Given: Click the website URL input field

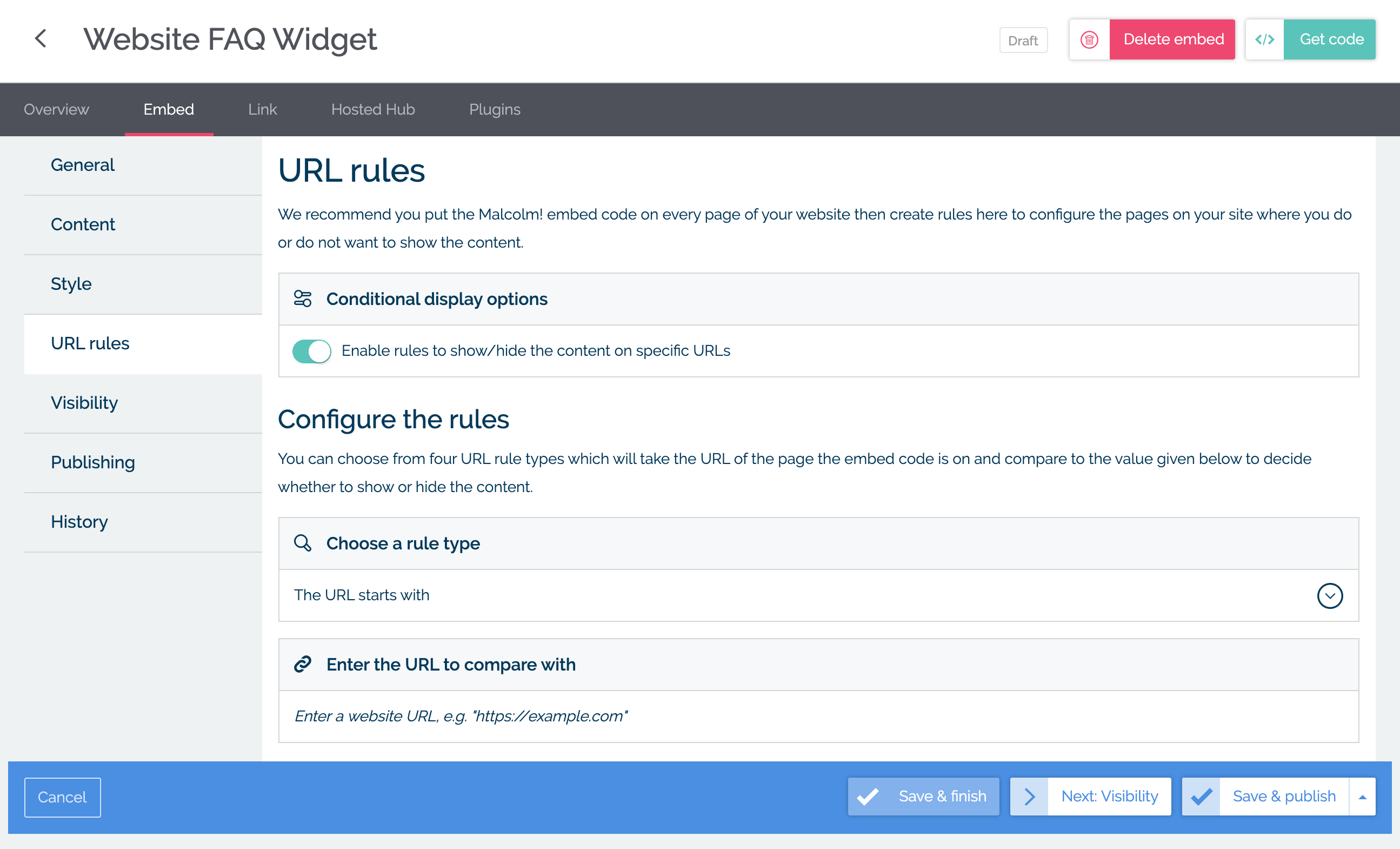Looking at the screenshot, I should click(818, 717).
